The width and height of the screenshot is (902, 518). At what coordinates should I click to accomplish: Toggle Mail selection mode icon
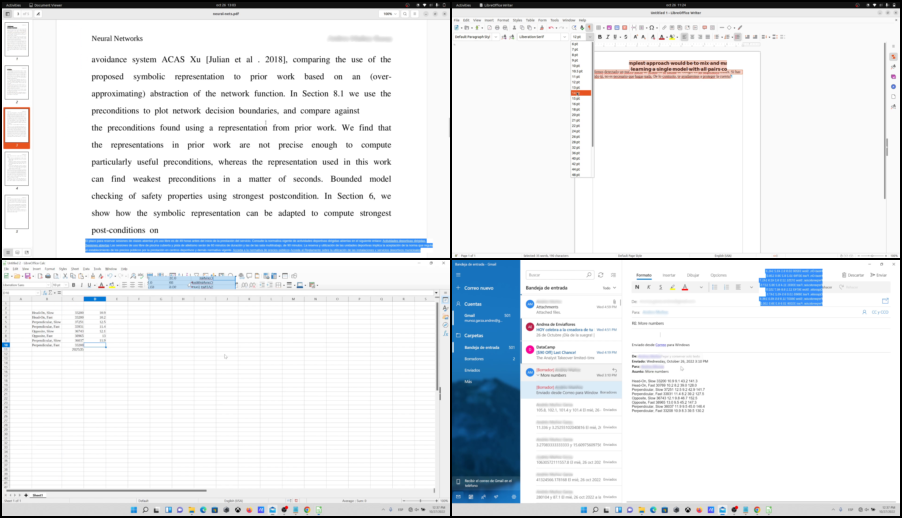coord(613,275)
